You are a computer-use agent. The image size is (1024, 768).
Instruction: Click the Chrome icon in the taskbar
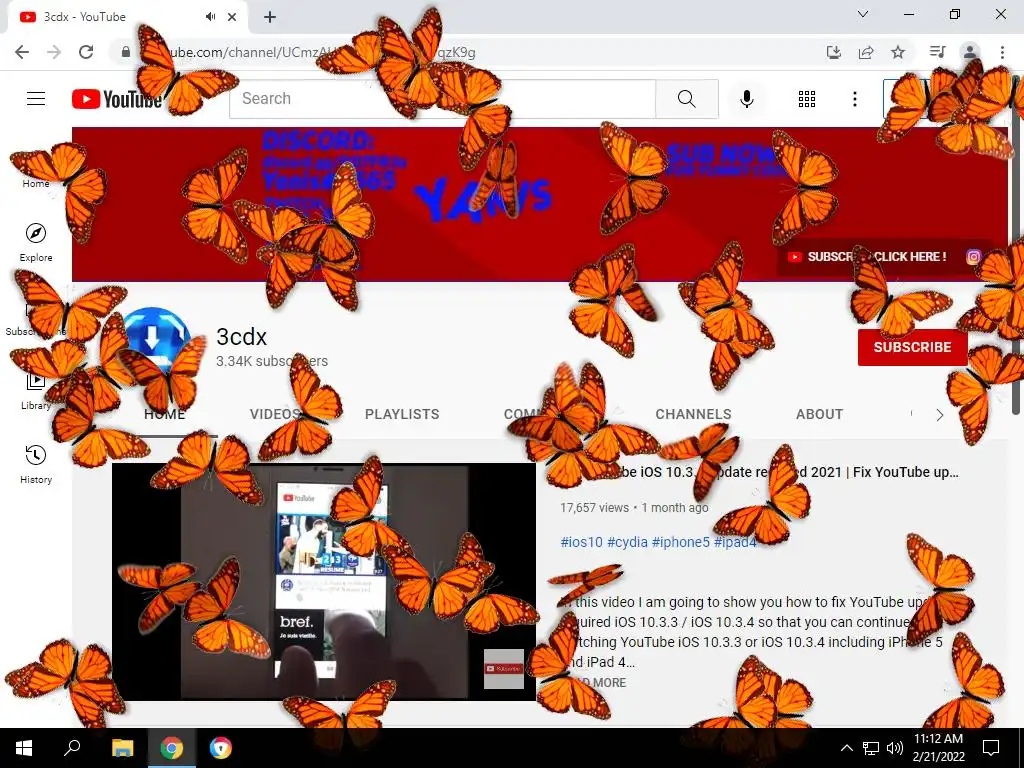click(x=172, y=748)
